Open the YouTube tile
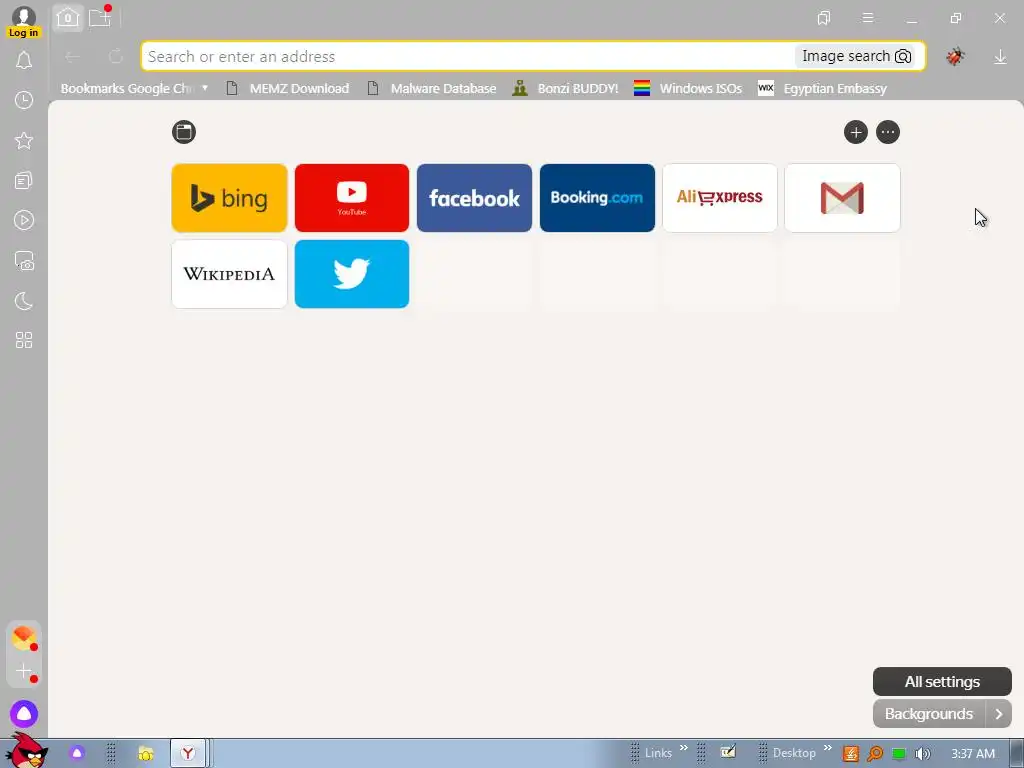This screenshot has height=768, width=1024. click(352, 198)
